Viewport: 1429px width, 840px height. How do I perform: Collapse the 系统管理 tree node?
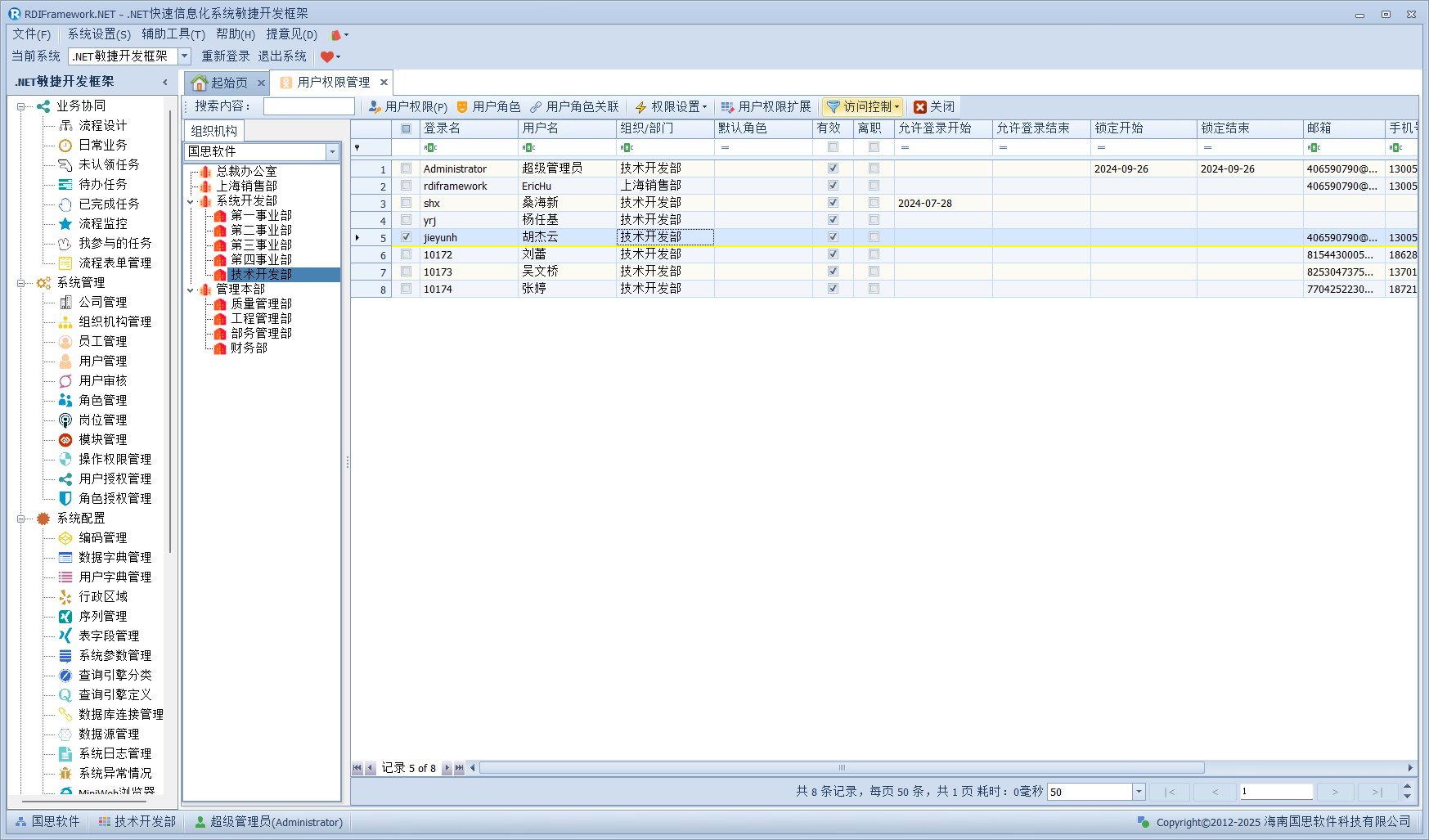21,283
